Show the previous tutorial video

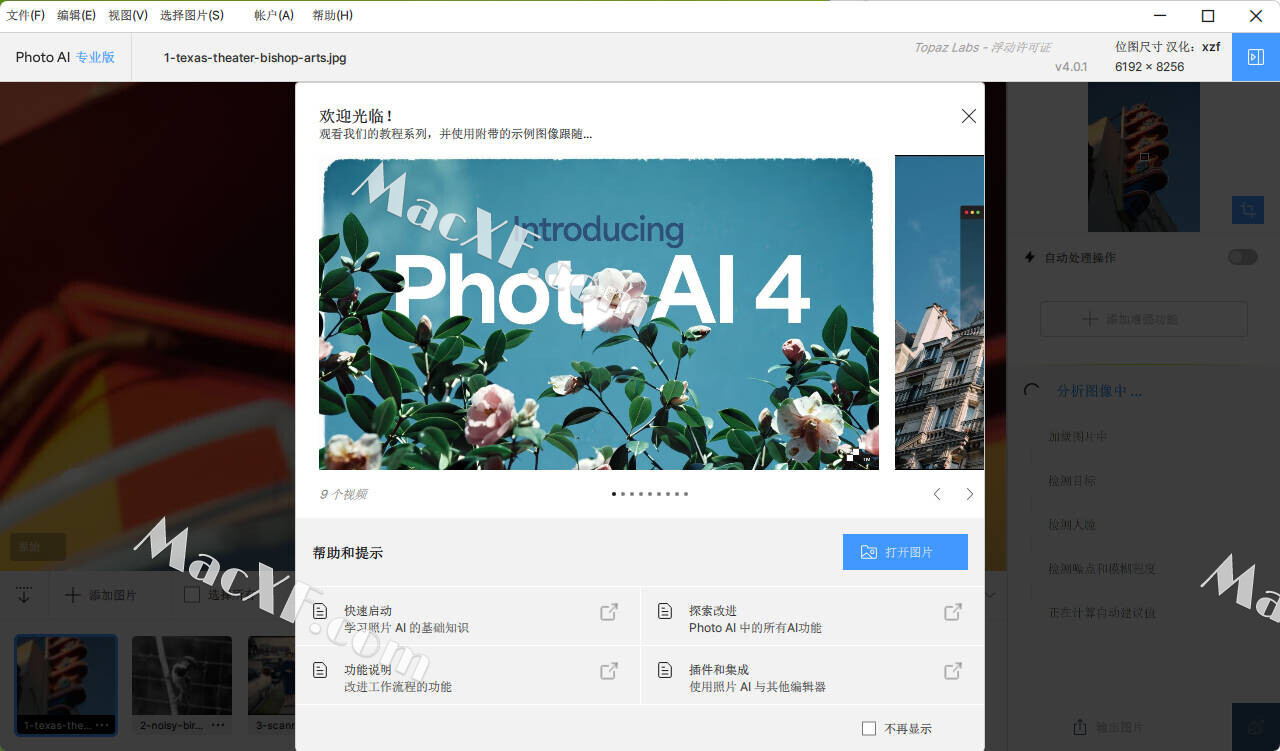coord(937,494)
